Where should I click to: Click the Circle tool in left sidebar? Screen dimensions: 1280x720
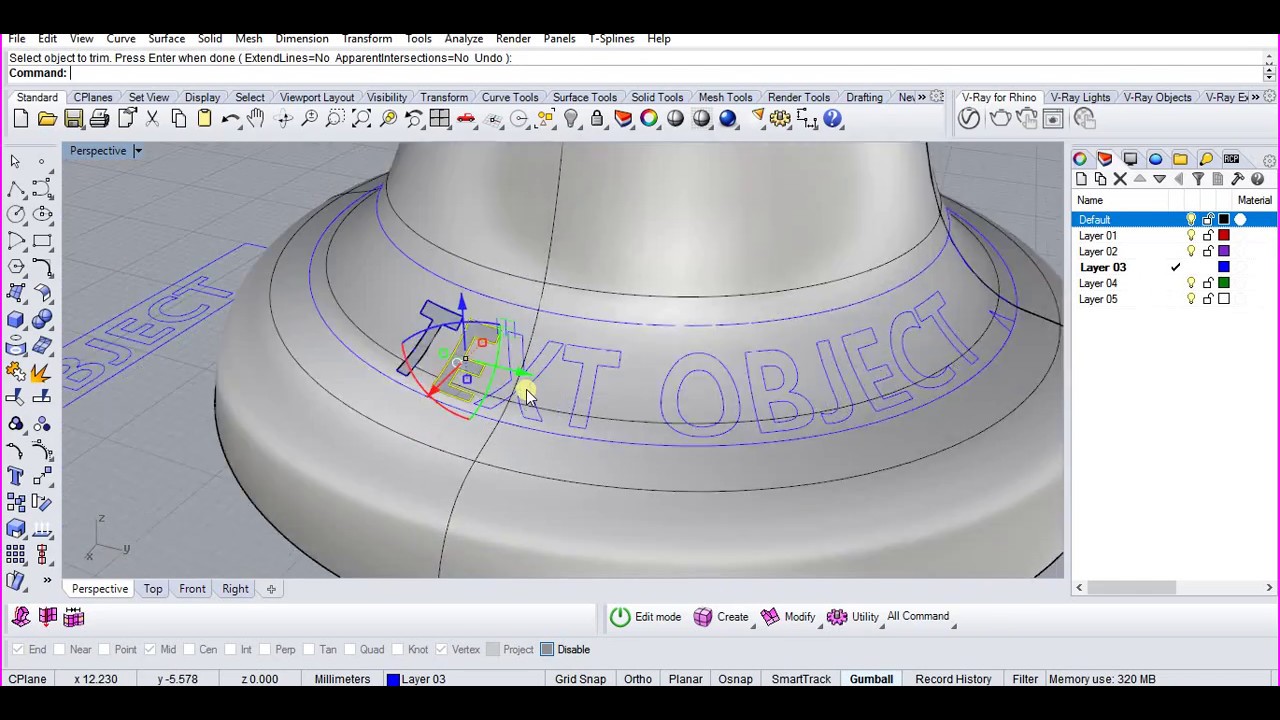[16, 214]
